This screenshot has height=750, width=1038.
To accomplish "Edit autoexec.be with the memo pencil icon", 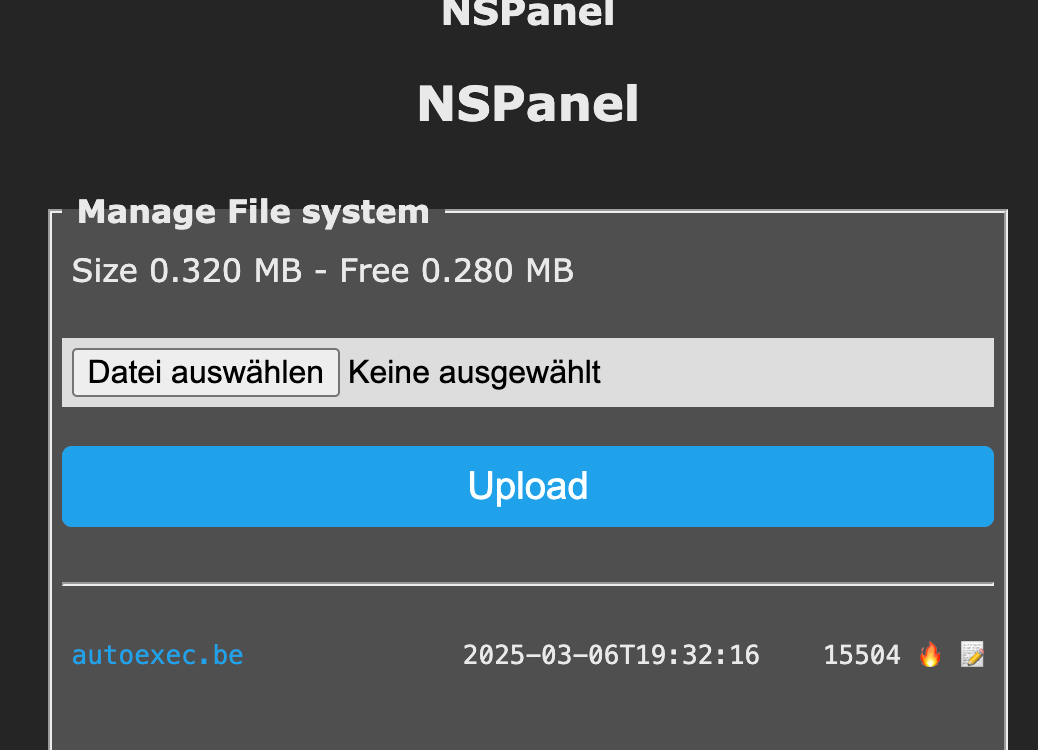I will [x=972, y=655].
